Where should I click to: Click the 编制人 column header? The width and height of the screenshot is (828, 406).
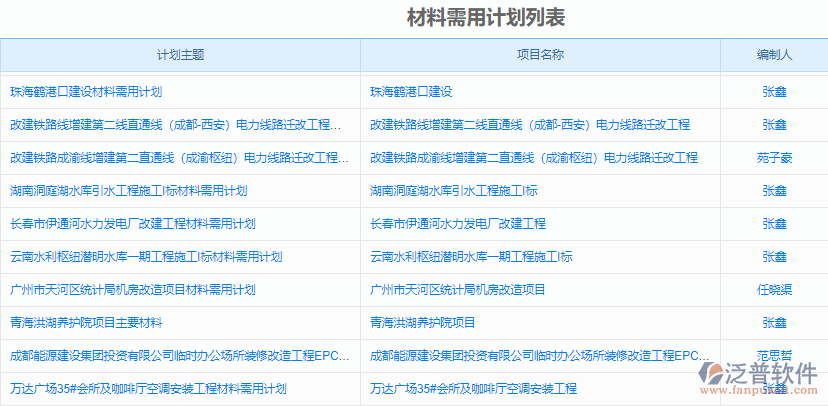pyautogui.click(x=774, y=55)
